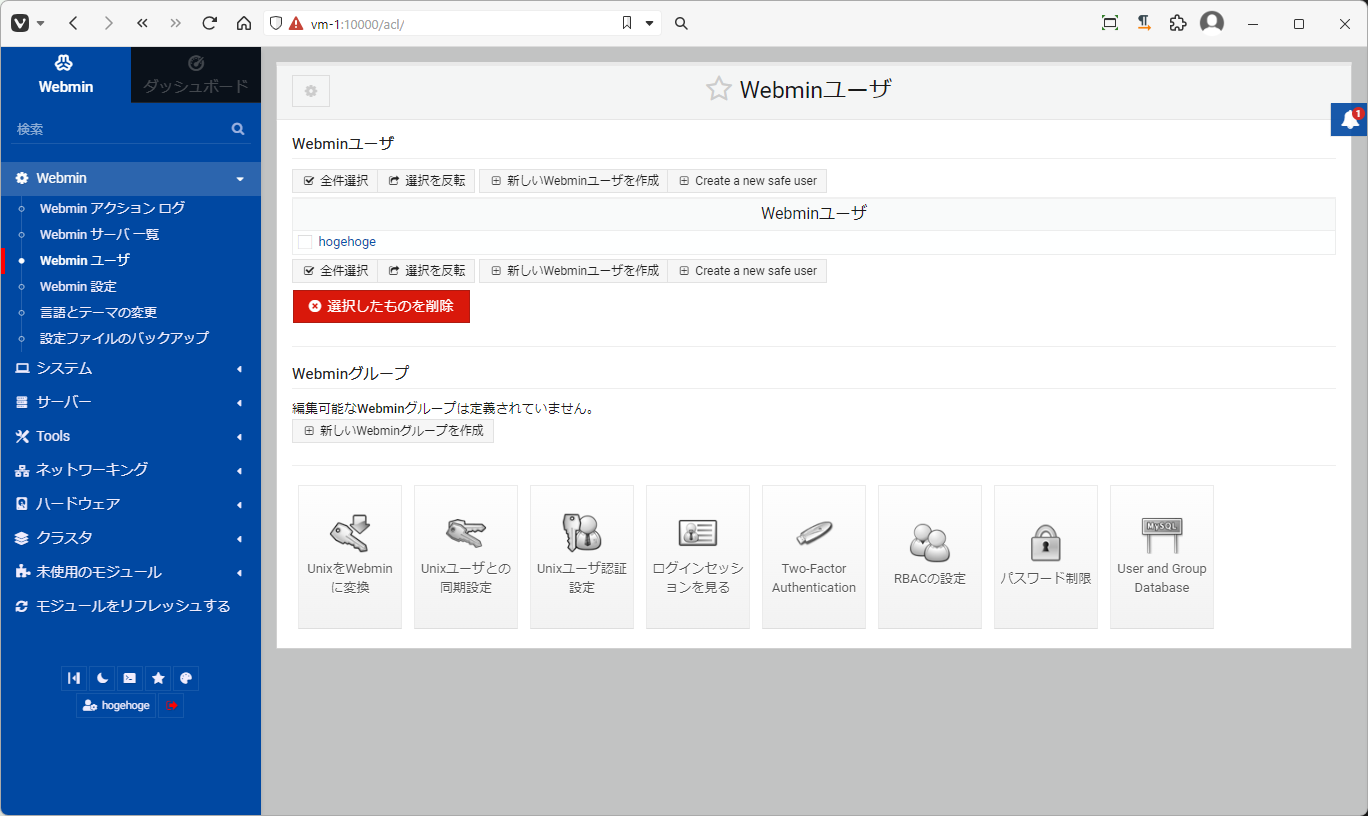Image resolution: width=1368 pixels, height=816 pixels.
Task: Open the browser extensions puzzle icon
Action: pyautogui.click(x=1178, y=23)
